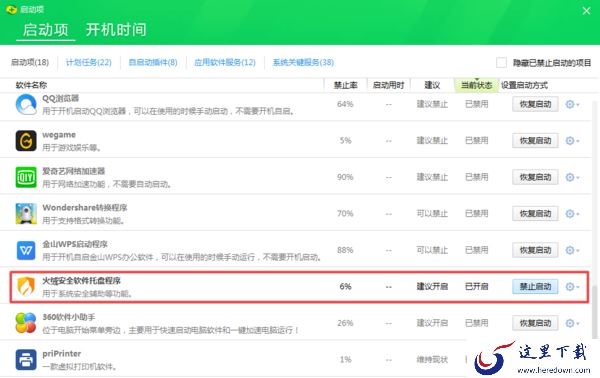This screenshot has width=600, height=378.
Task: Click the 360软件小助手 icon
Action: click(26, 323)
